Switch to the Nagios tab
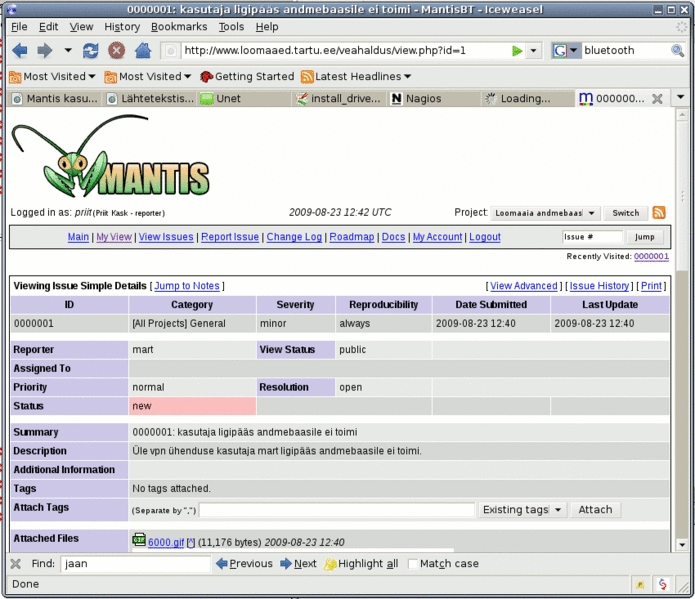695x599 pixels. point(424,99)
